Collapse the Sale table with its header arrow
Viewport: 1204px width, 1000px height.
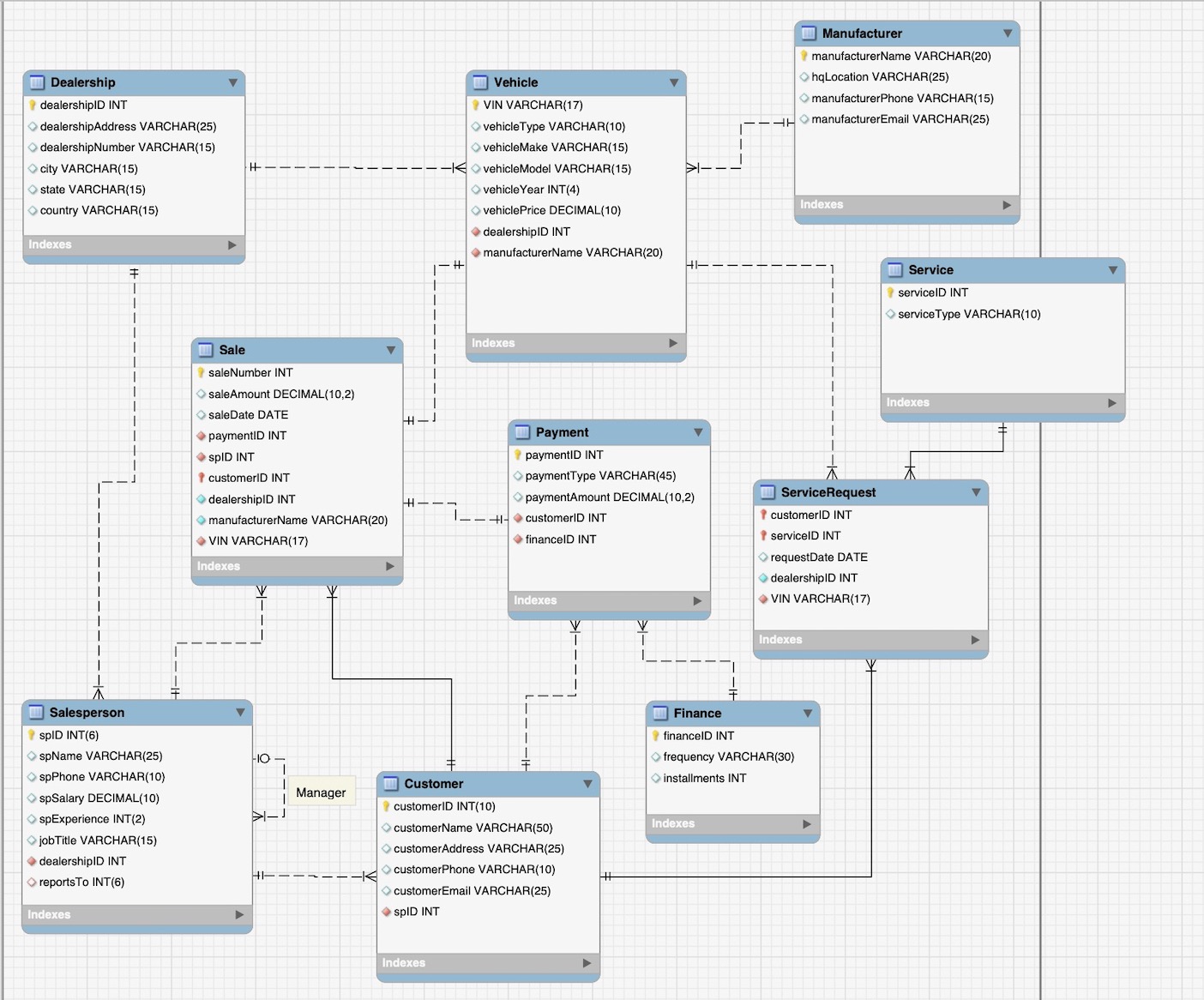(391, 350)
